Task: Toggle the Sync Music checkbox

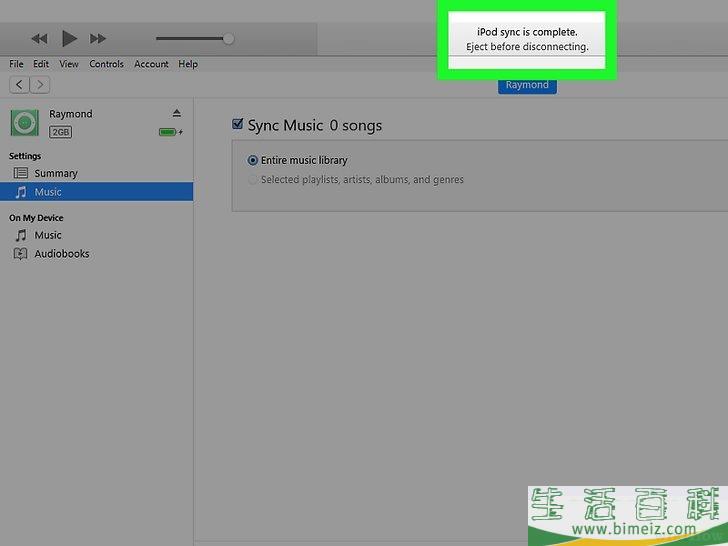Action: [x=237, y=124]
